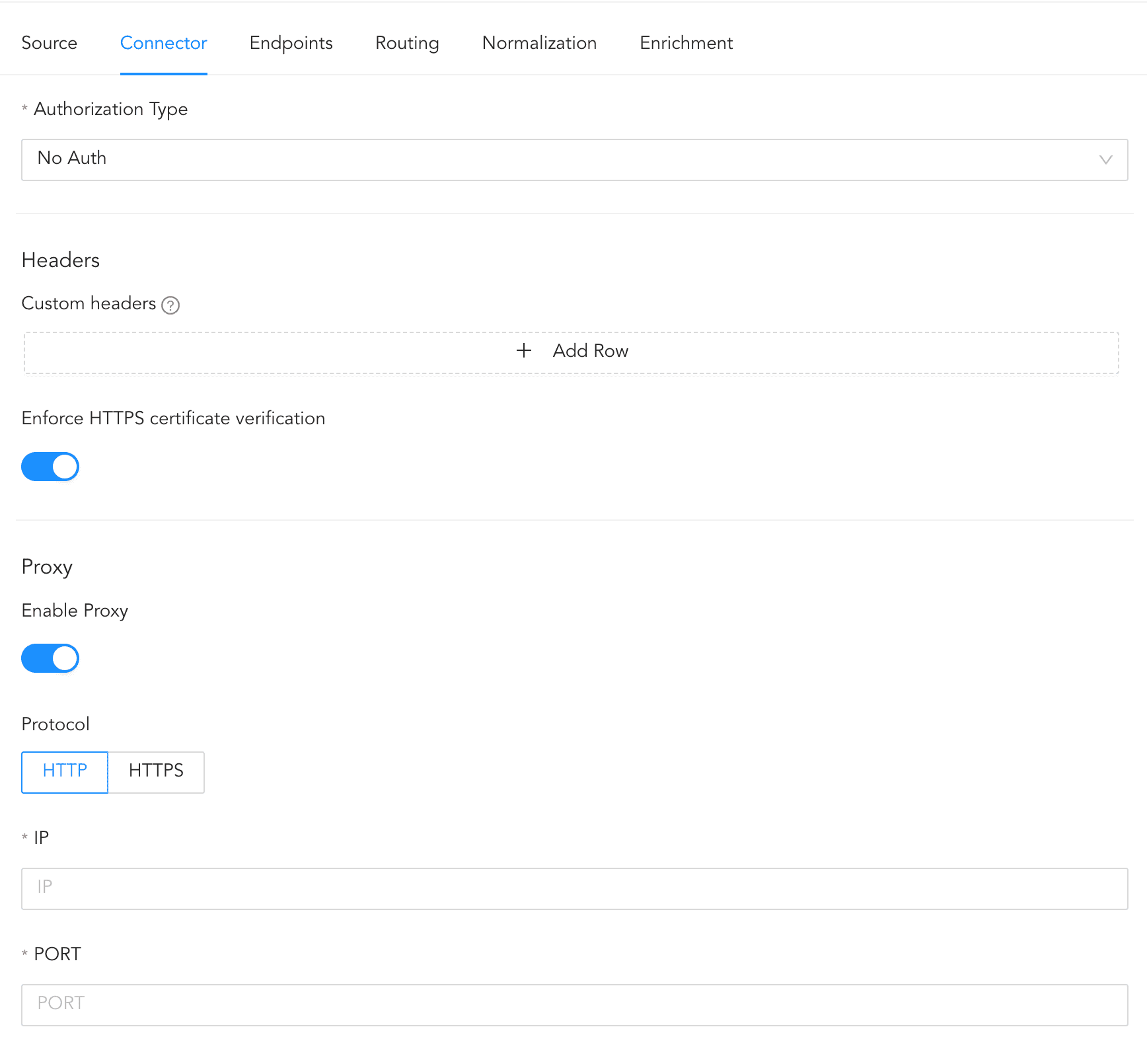Image resolution: width=1147 pixels, height=1064 pixels.
Task: Click the Enable Proxy label text
Action: point(75,611)
